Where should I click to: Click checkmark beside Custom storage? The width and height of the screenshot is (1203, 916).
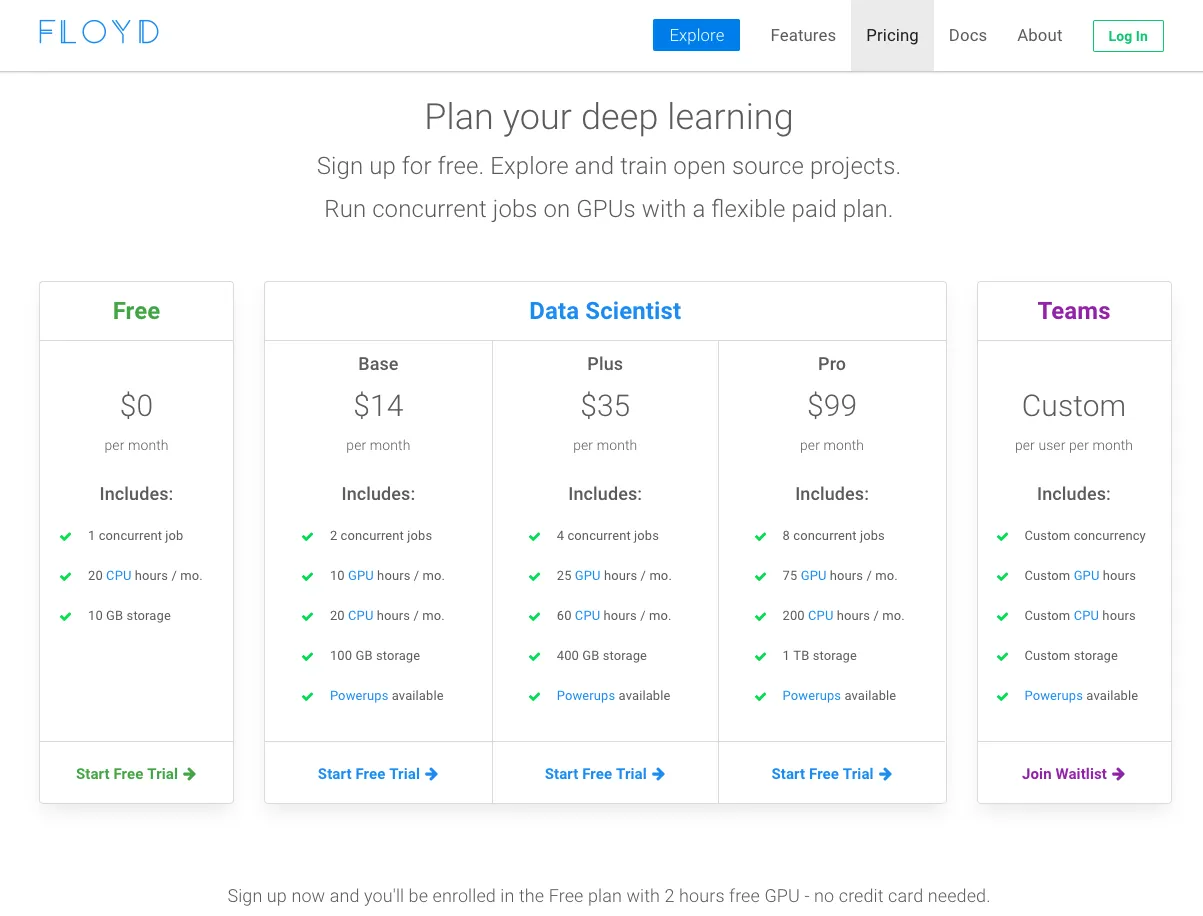[1003, 657]
